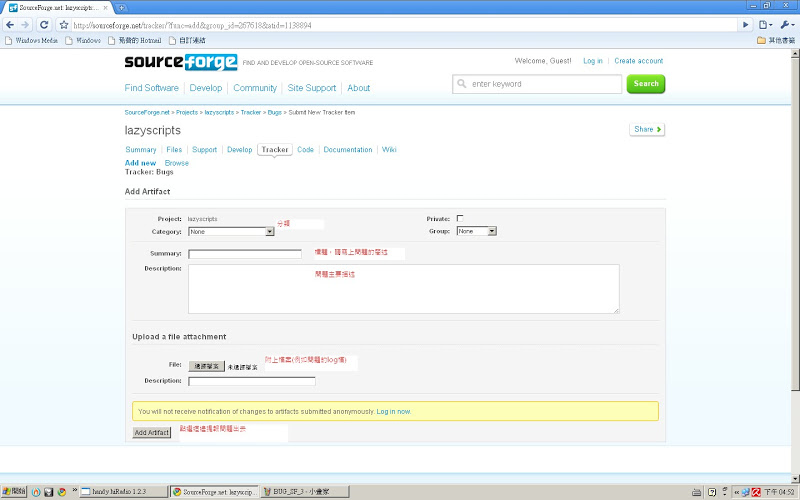Expand the Group dropdown
This screenshot has width=800, height=500.
477,231
